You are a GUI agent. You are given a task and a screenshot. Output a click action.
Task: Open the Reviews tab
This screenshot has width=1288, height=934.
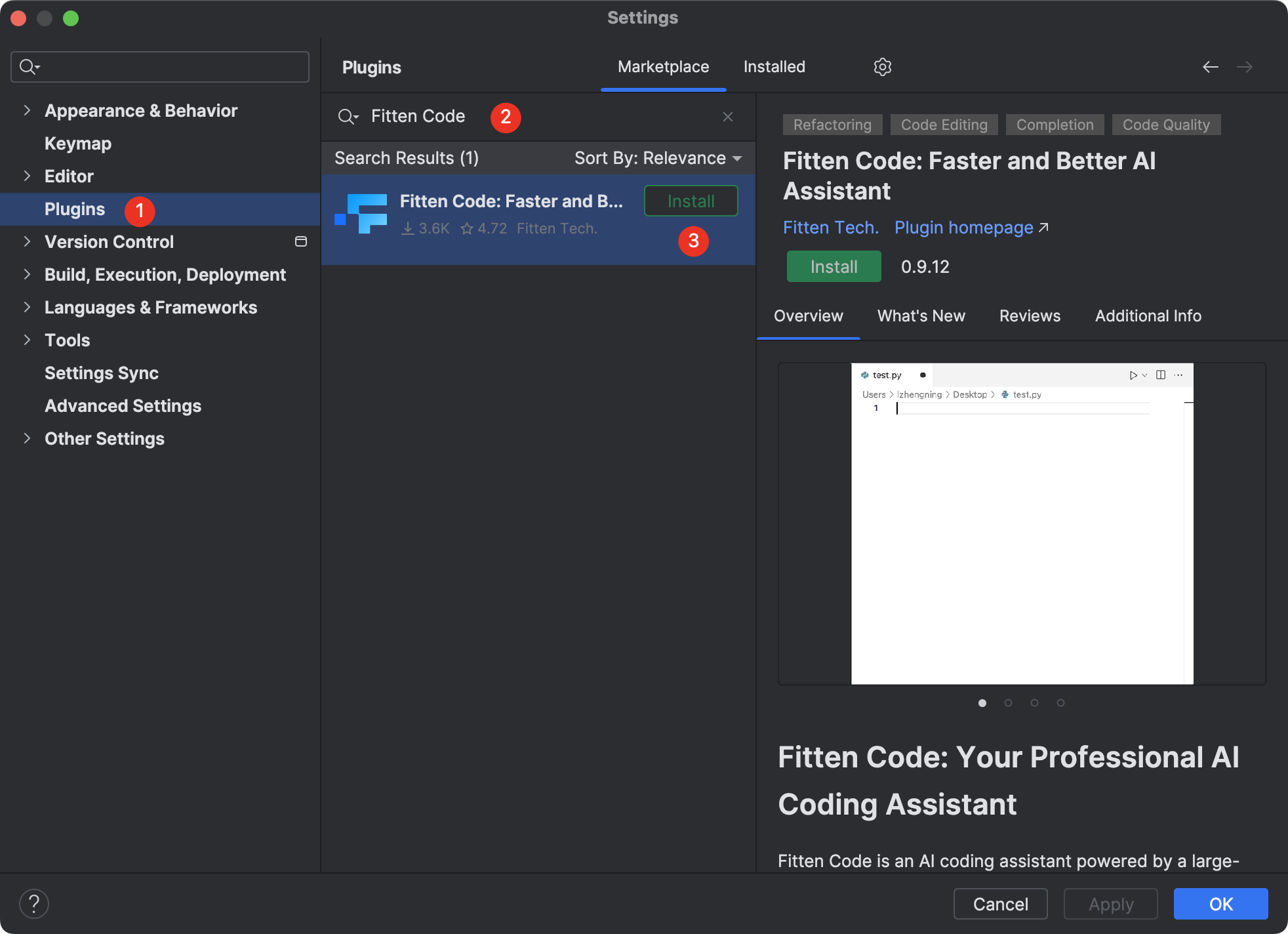(1030, 316)
